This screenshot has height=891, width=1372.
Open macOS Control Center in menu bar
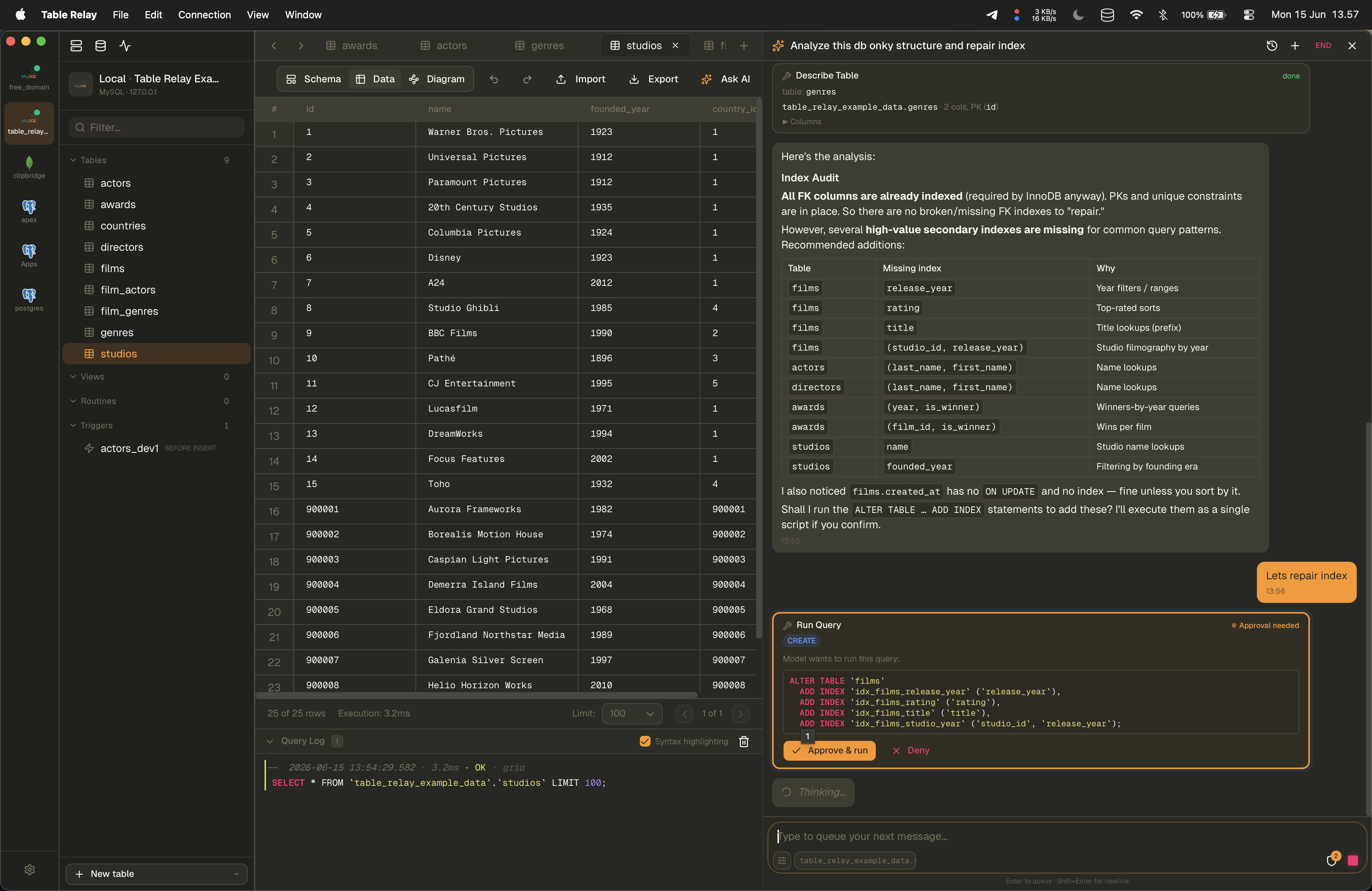1249,14
